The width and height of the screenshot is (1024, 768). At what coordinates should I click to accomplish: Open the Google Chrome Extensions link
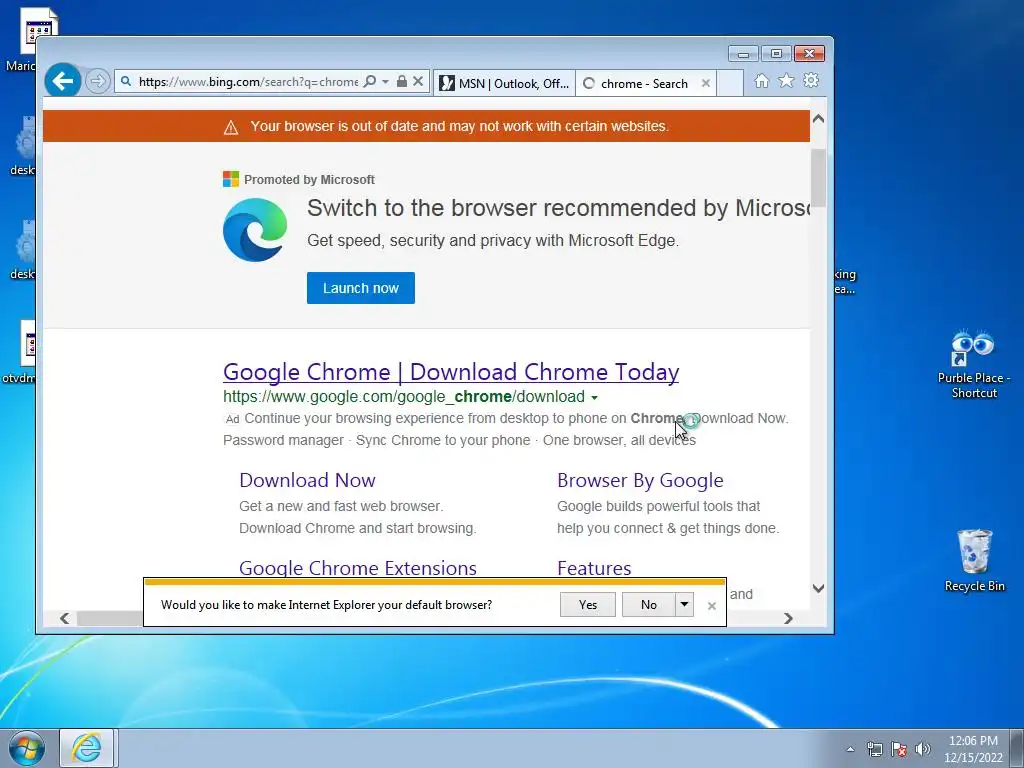(358, 568)
